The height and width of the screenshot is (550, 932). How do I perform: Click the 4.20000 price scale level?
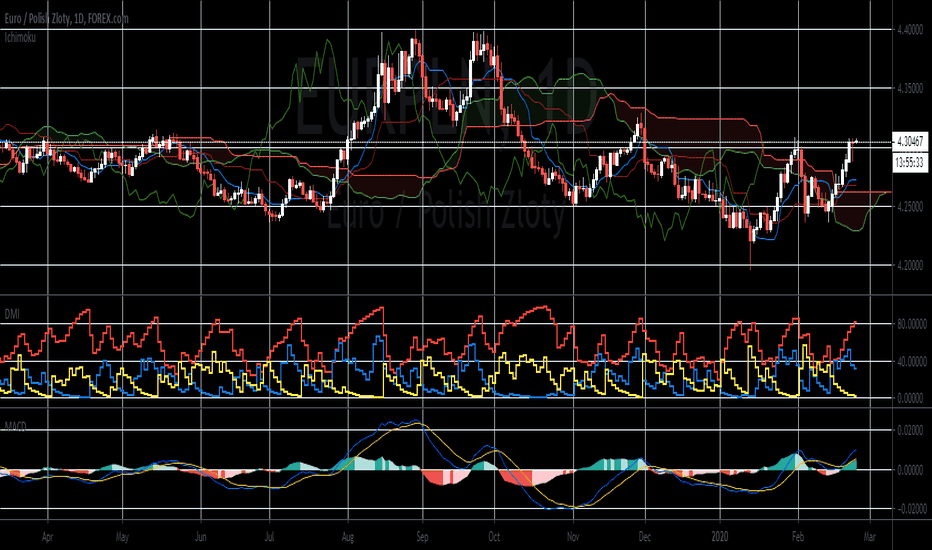tap(911, 265)
